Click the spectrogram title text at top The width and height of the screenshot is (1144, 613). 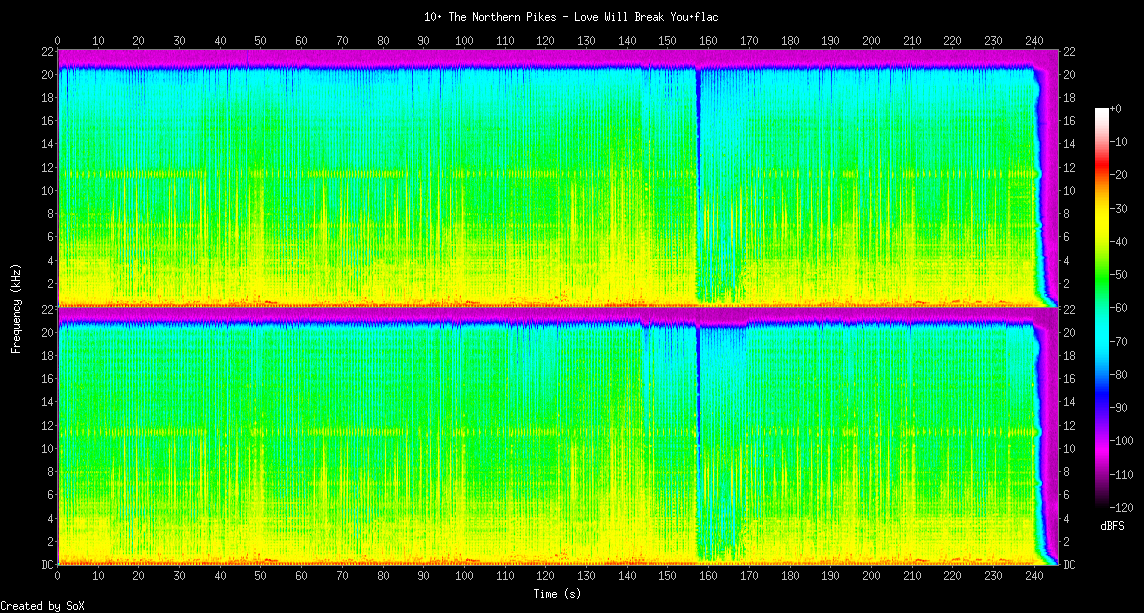571,17
